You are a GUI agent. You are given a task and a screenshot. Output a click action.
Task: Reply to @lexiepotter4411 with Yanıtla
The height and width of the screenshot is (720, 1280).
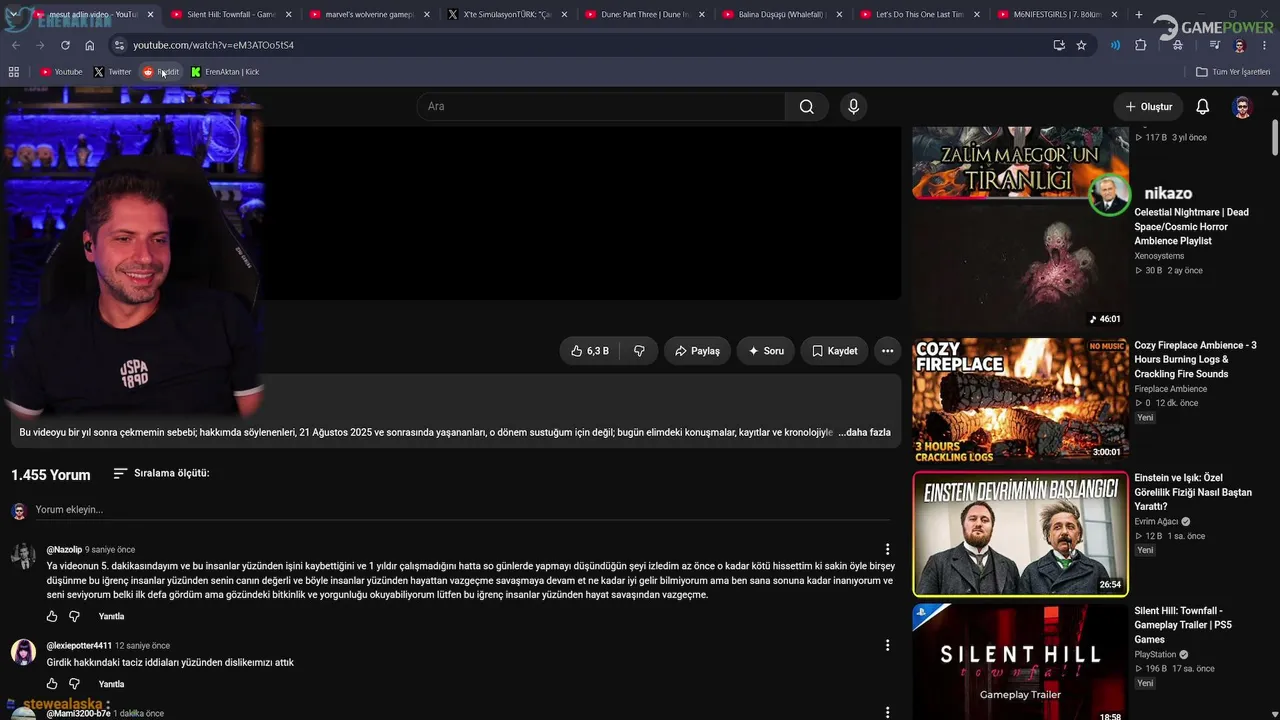111,684
